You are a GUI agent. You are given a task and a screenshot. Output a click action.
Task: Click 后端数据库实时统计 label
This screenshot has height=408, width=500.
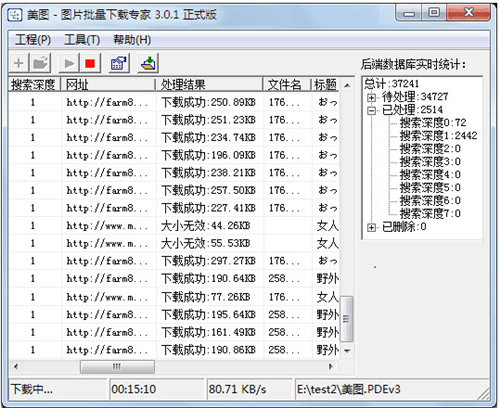(x=413, y=64)
